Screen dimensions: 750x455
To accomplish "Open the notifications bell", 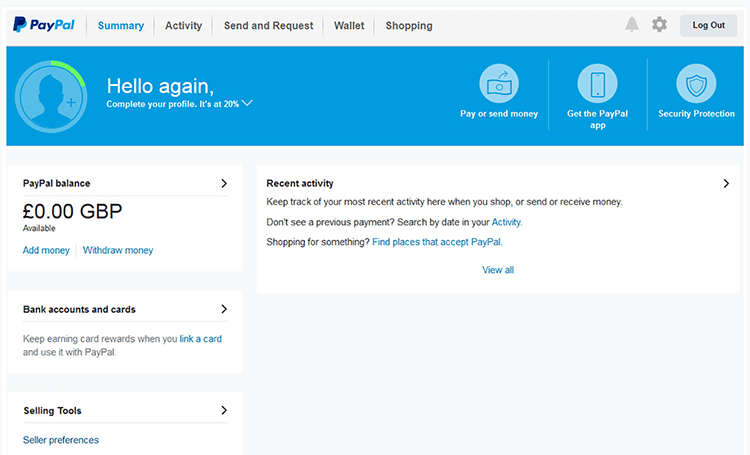I will coord(632,25).
